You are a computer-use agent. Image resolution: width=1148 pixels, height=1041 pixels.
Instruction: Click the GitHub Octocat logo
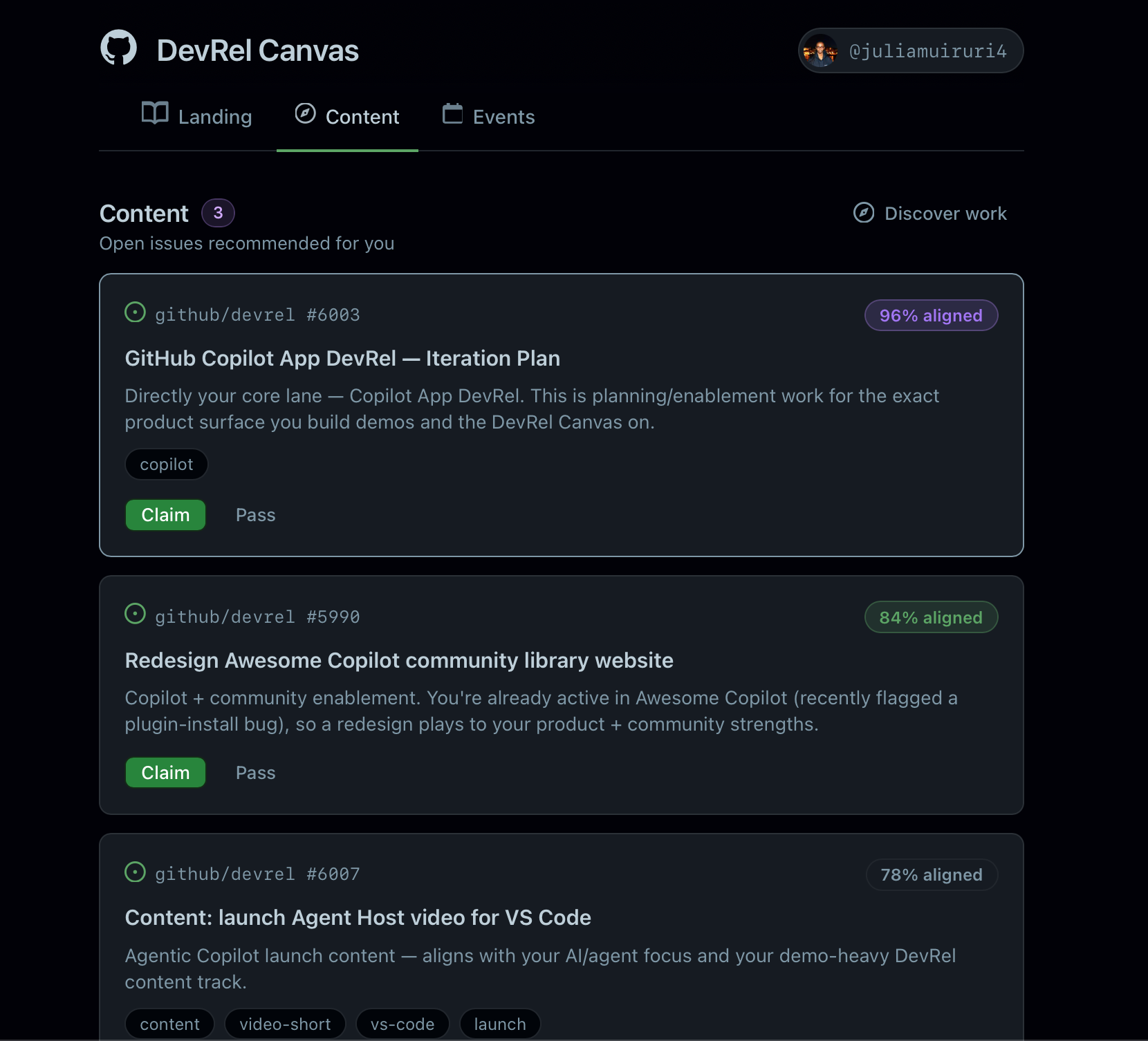(119, 47)
